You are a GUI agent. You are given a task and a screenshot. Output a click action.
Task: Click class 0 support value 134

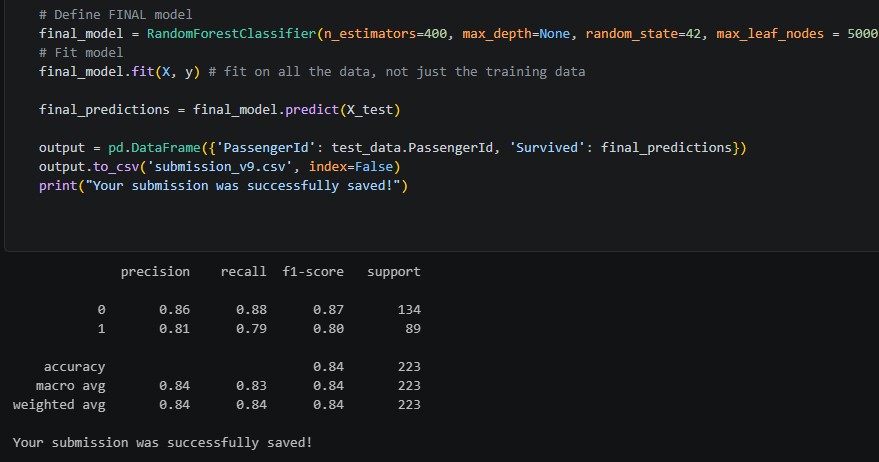pos(409,310)
